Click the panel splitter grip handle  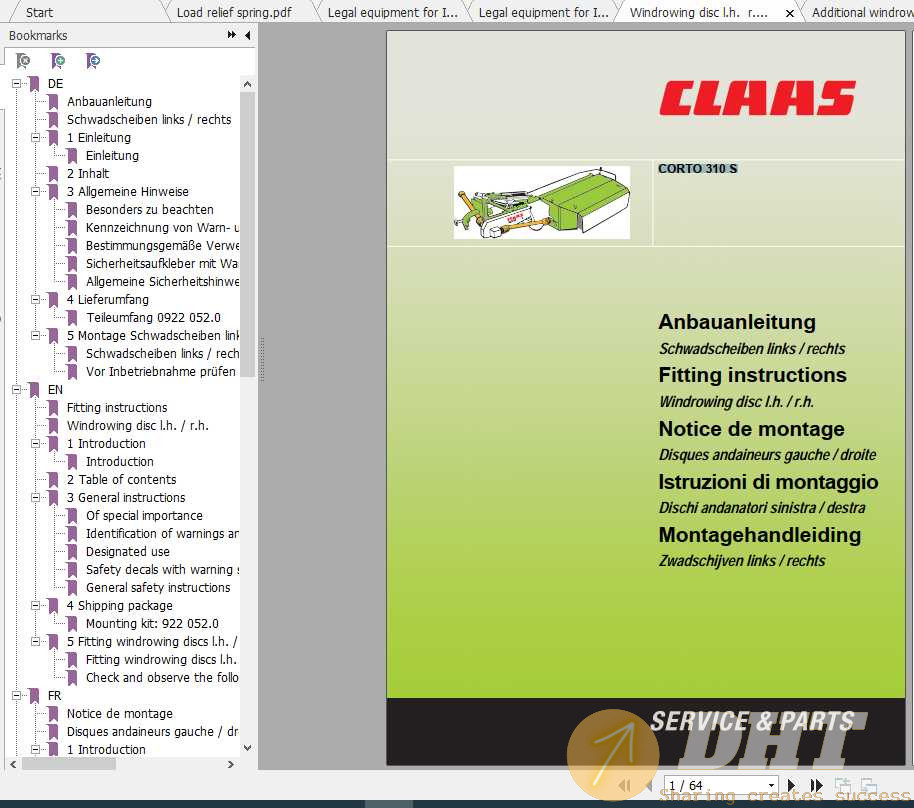tap(262, 360)
